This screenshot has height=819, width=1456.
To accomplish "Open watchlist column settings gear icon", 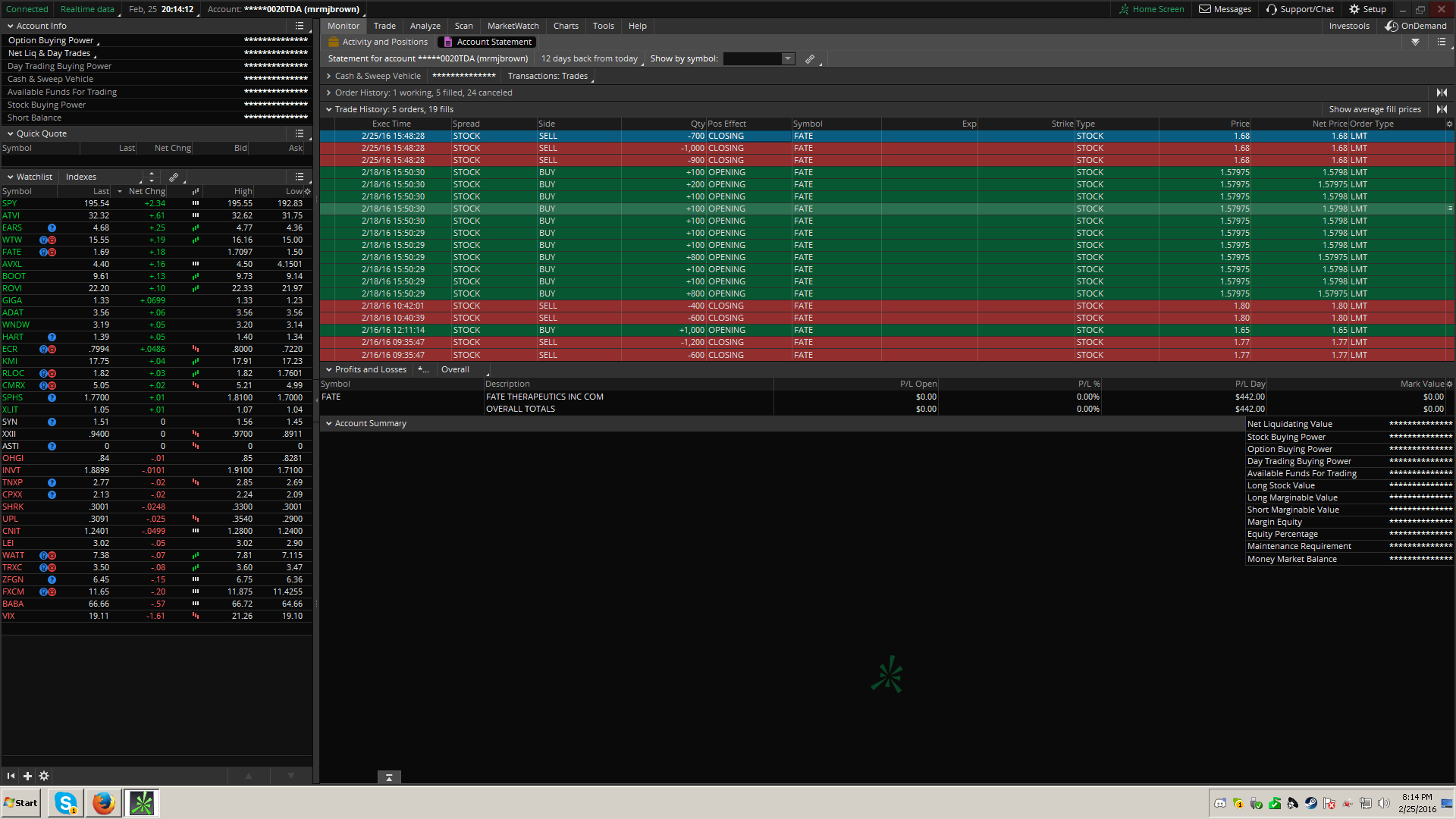I will tap(307, 192).
